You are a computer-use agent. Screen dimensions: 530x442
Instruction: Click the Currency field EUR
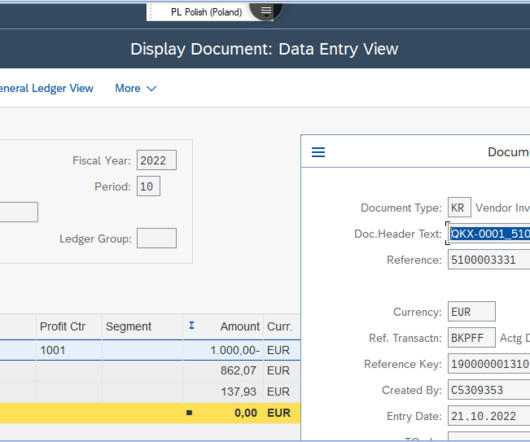coord(472,312)
